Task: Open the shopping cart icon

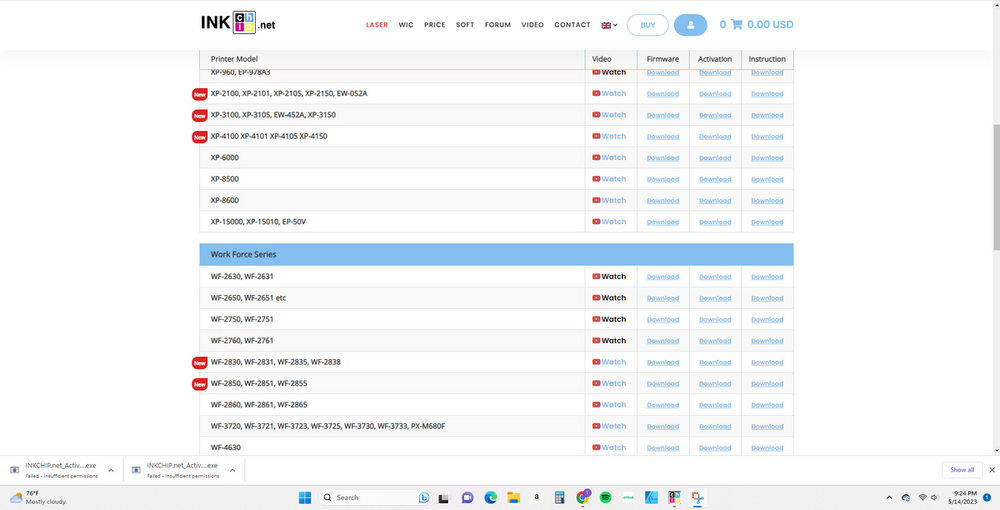Action: pos(737,25)
